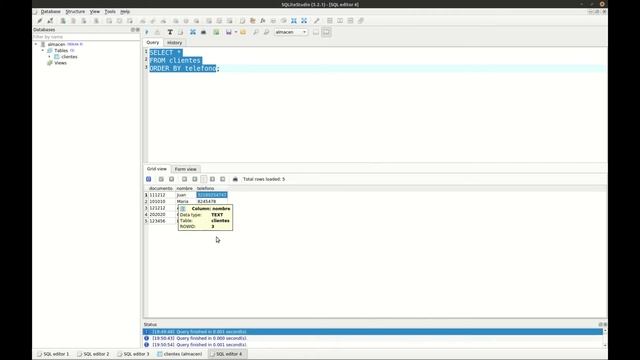
Task: Collapse the almacen database tree node
Action: coord(36,44)
